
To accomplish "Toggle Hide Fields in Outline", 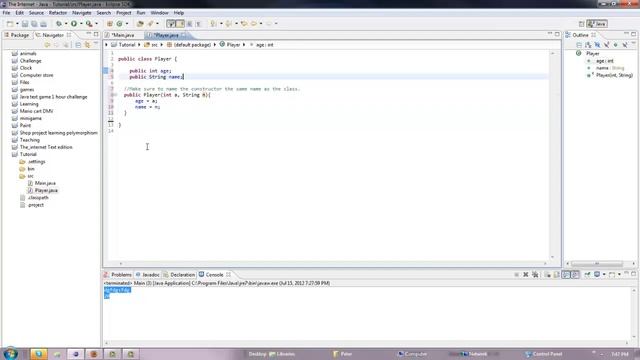I will tap(597, 44).
